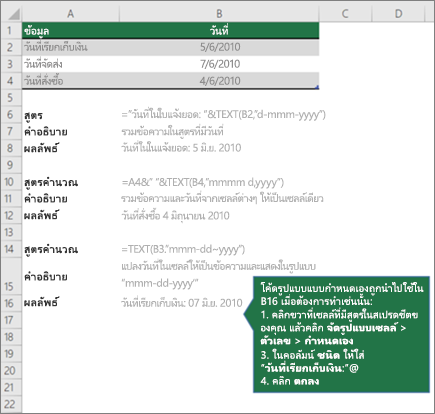Click 'ผลลัพธ์' label in row 12
Image resolution: width=435 pixels, height=414 pixels.
pos(41,215)
